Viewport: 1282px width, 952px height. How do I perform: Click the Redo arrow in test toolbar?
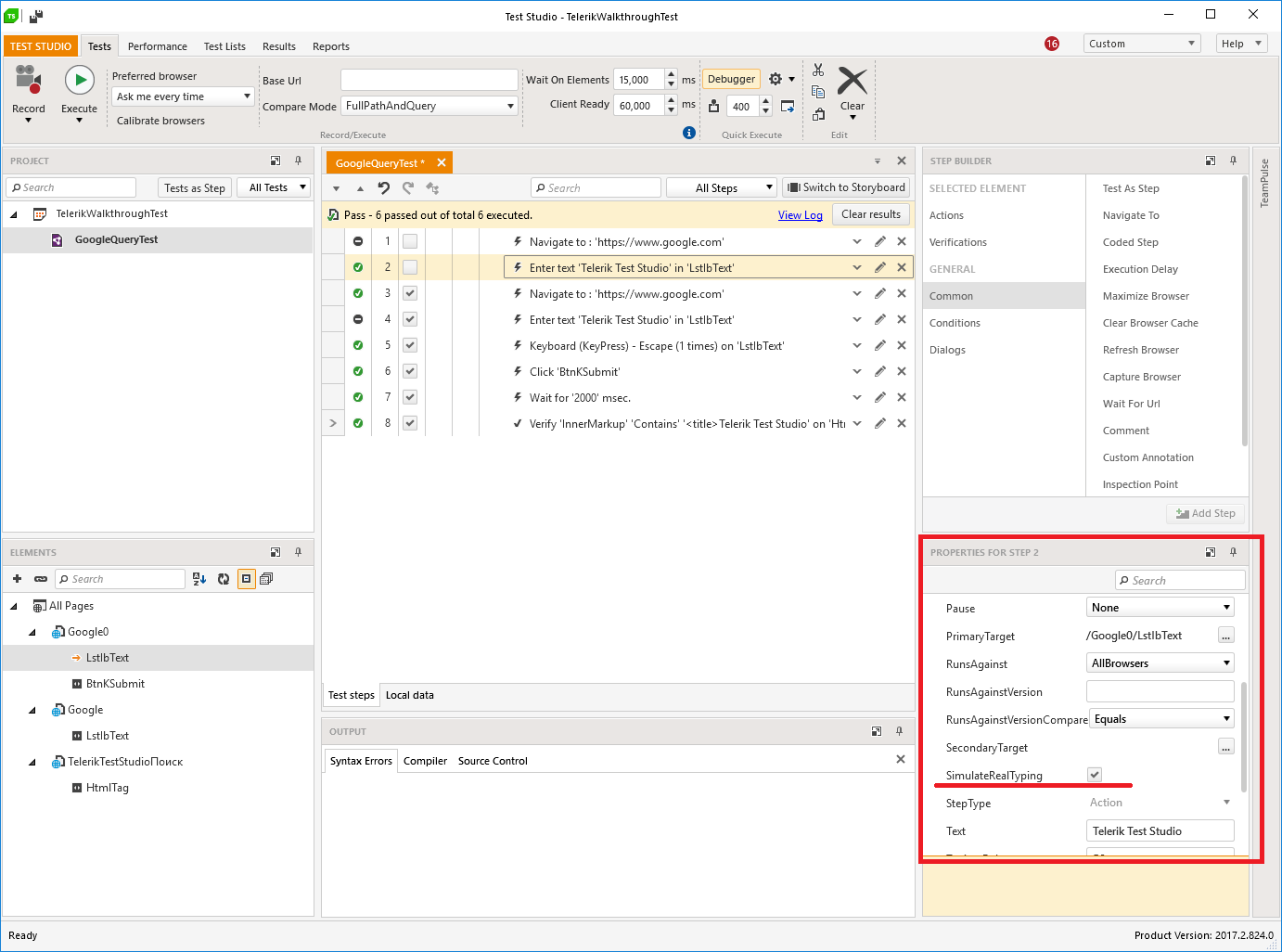(x=408, y=187)
